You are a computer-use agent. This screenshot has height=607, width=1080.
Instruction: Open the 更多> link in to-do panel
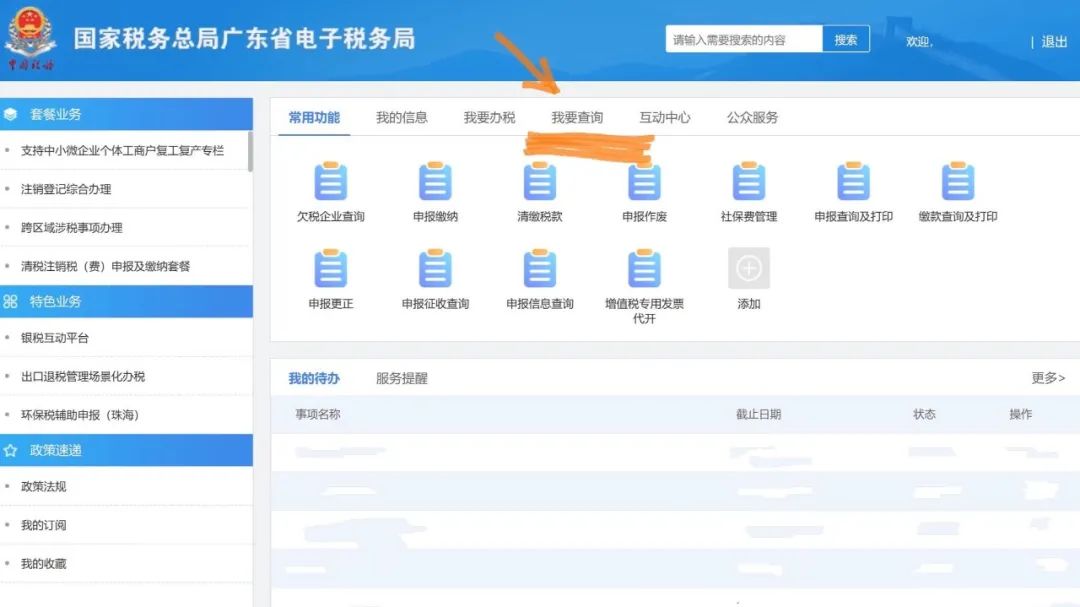(x=1048, y=378)
